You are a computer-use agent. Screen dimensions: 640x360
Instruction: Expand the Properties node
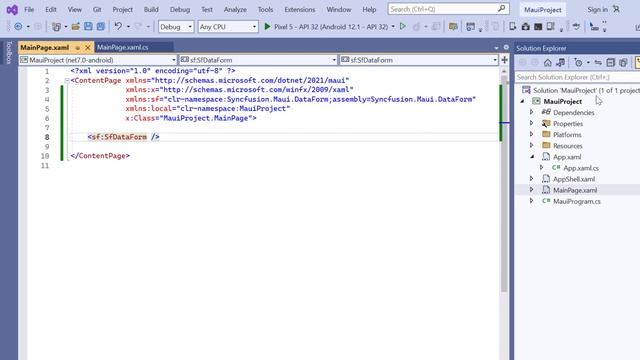531,123
